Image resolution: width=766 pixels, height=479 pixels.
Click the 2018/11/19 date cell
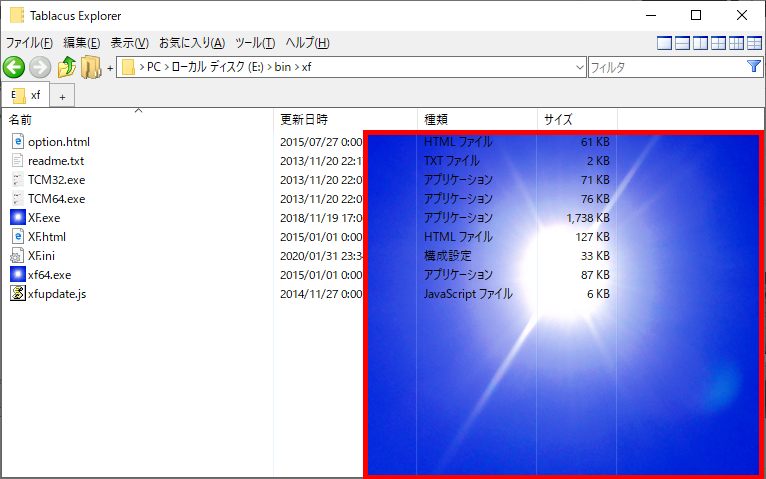(321, 218)
